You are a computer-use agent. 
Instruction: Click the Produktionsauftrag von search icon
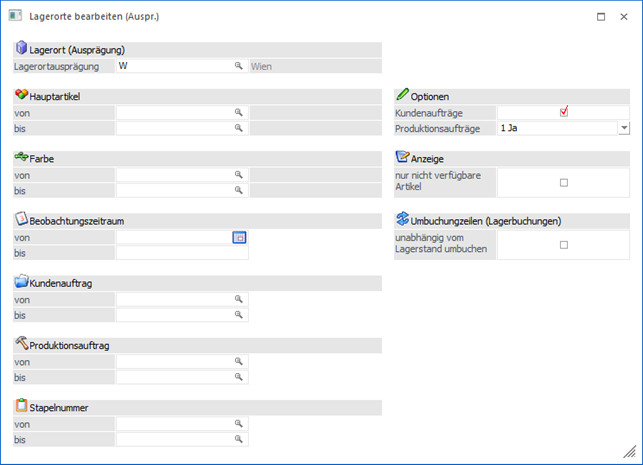pos(239,361)
